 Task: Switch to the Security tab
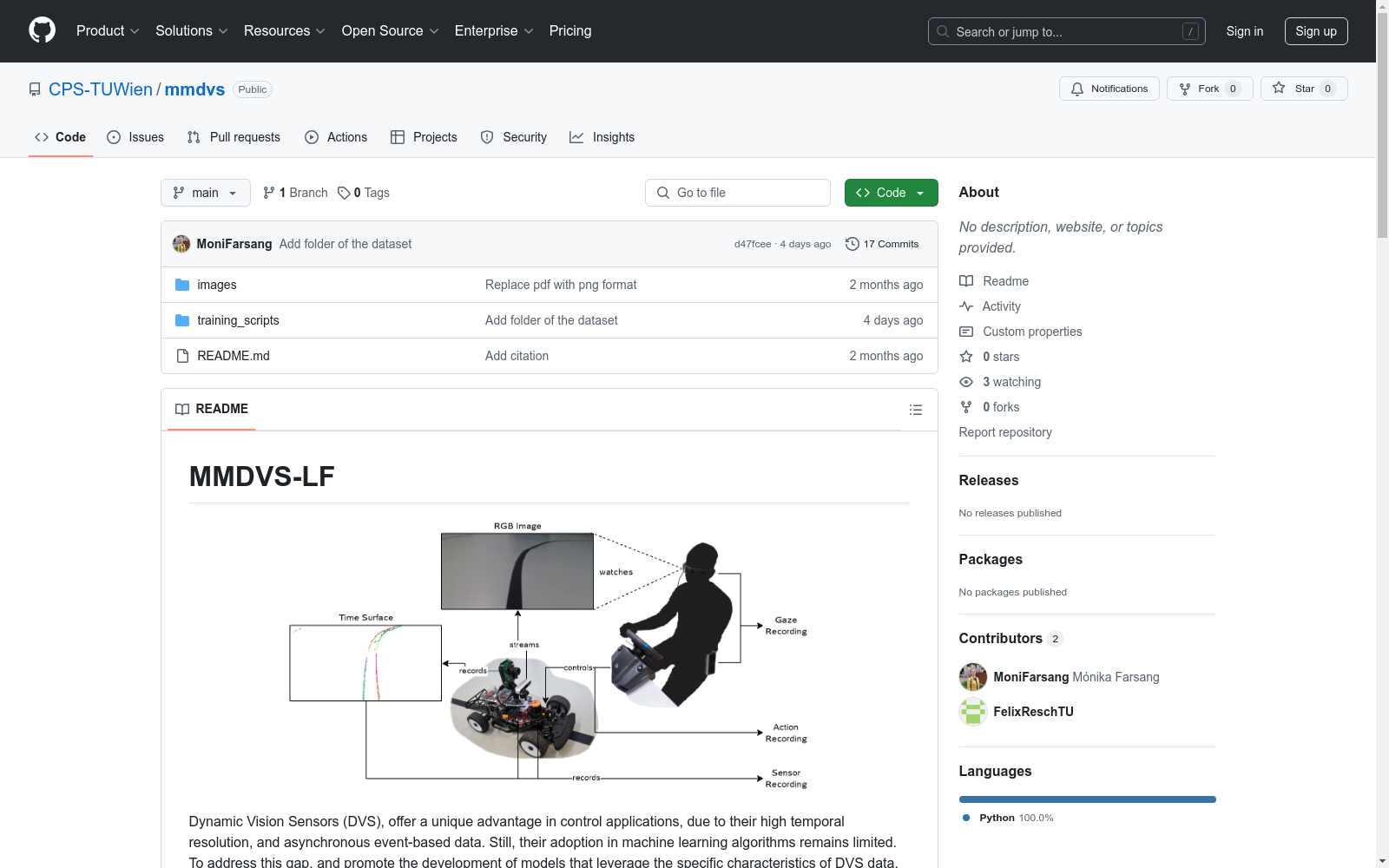click(x=514, y=137)
